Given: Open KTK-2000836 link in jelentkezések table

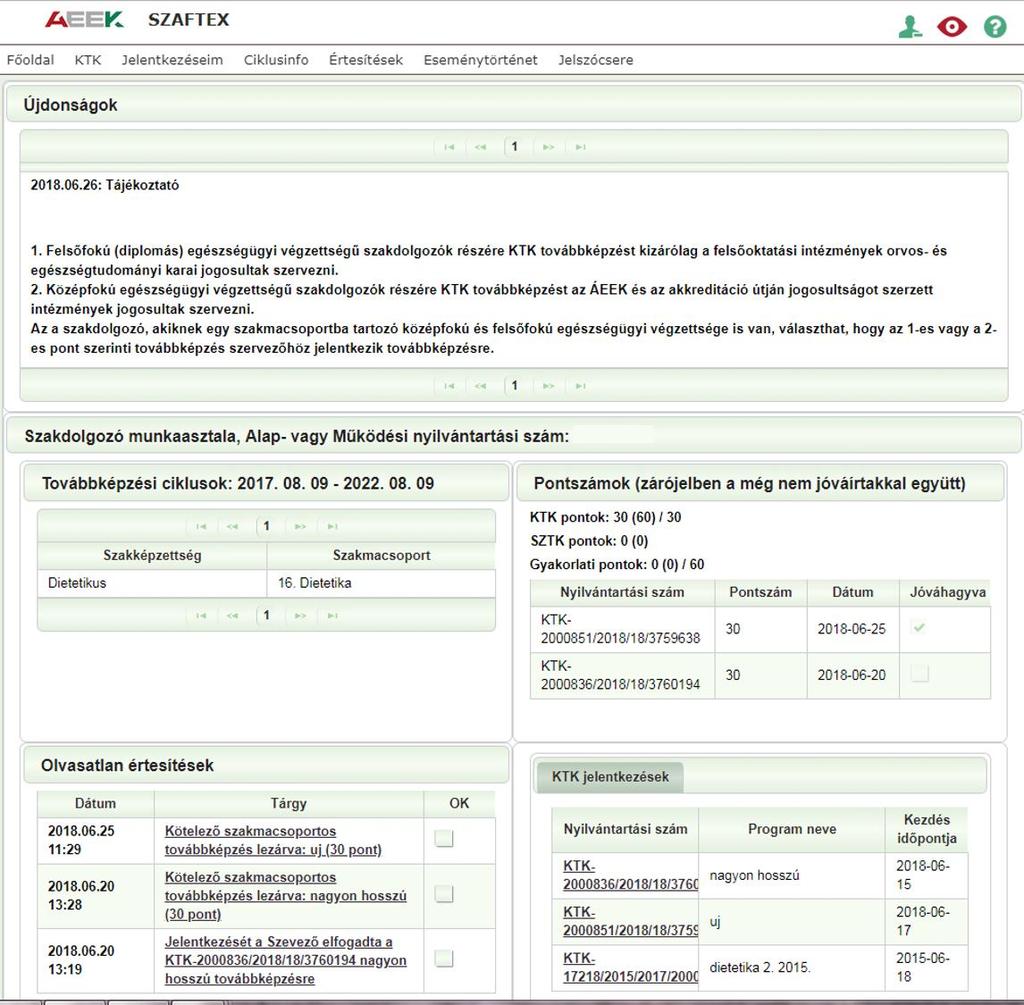Looking at the screenshot, I should (x=630, y=875).
